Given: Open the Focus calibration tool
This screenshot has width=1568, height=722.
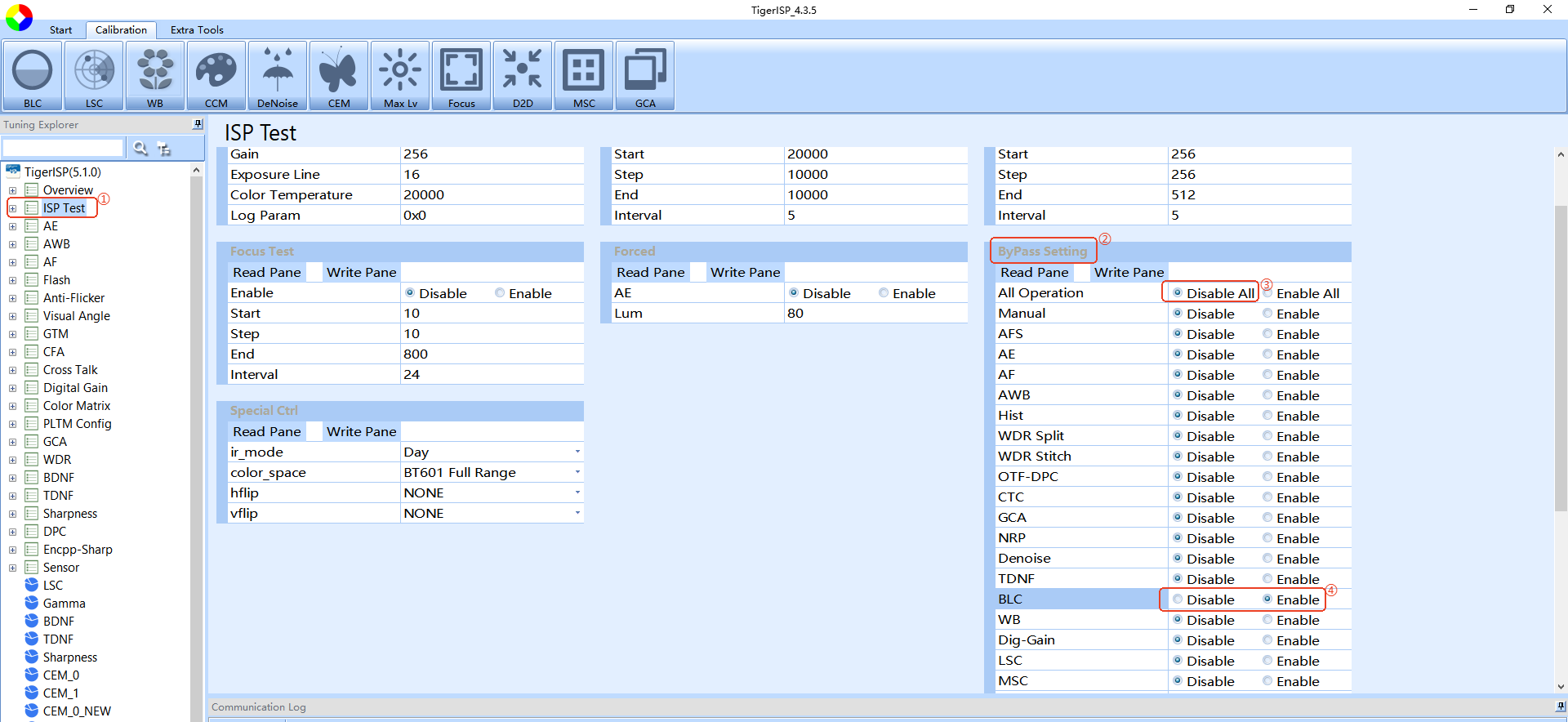Looking at the screenshot, I should (461, 76).
